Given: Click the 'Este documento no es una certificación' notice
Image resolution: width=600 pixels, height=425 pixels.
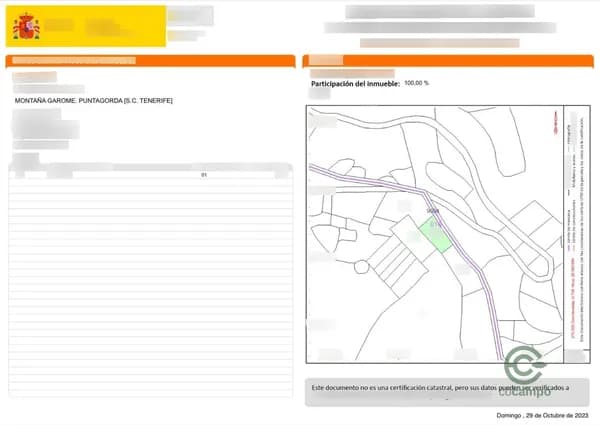Looking at the screenshot, I should (x=440, y=386).
